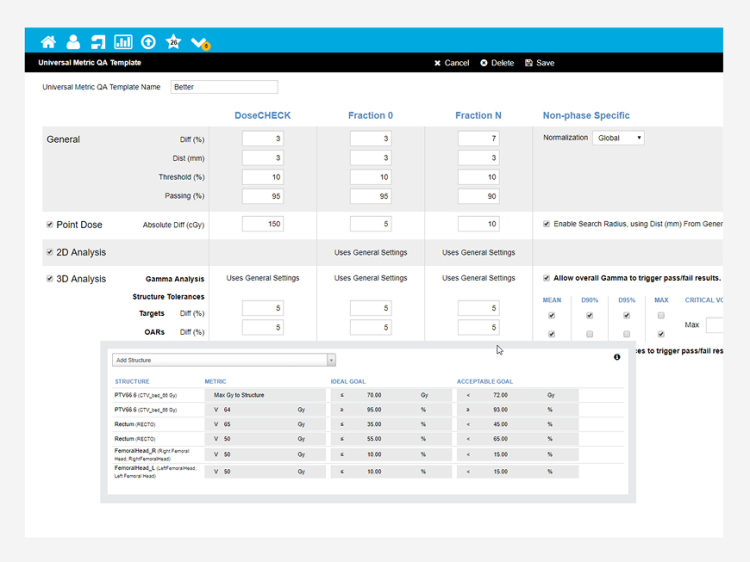This screenshot has height=562, width=750.
Task: Click the STRUCTURE column header
Action: 132,382
